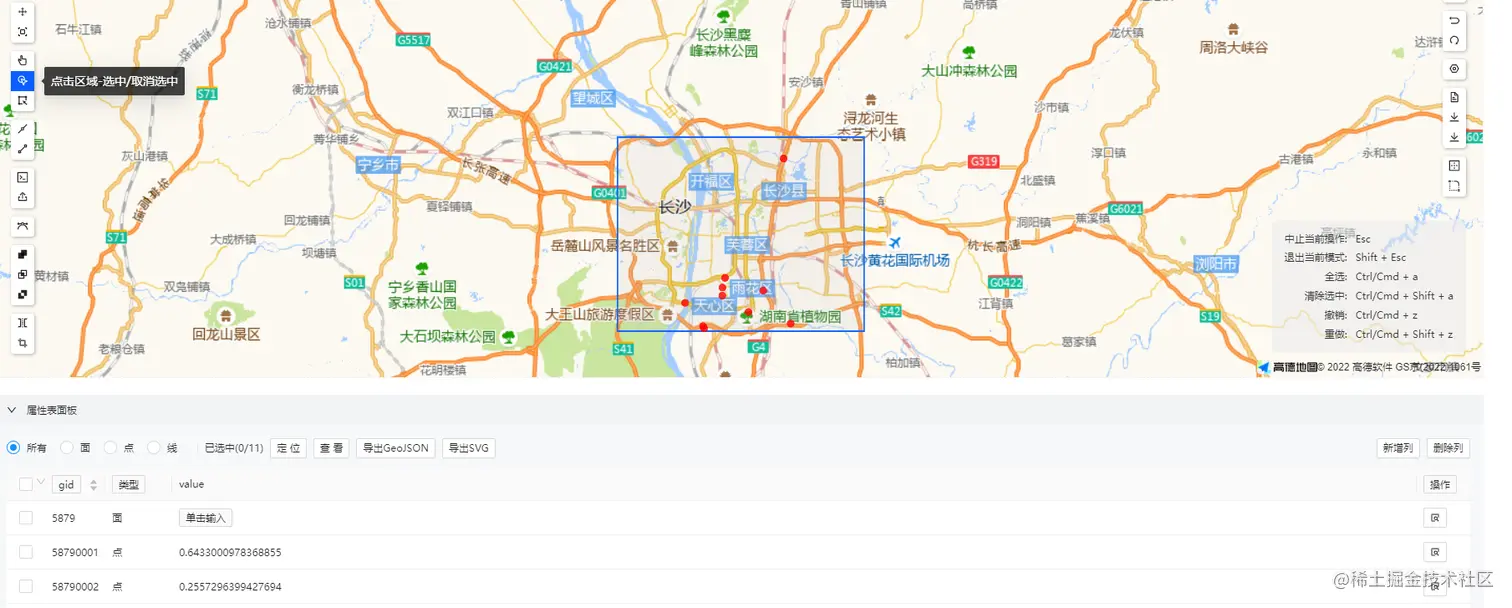This screenshot has height=608, width=1512.
Task: Choose the line tool with two endpoints
Action: pos(22,149)
